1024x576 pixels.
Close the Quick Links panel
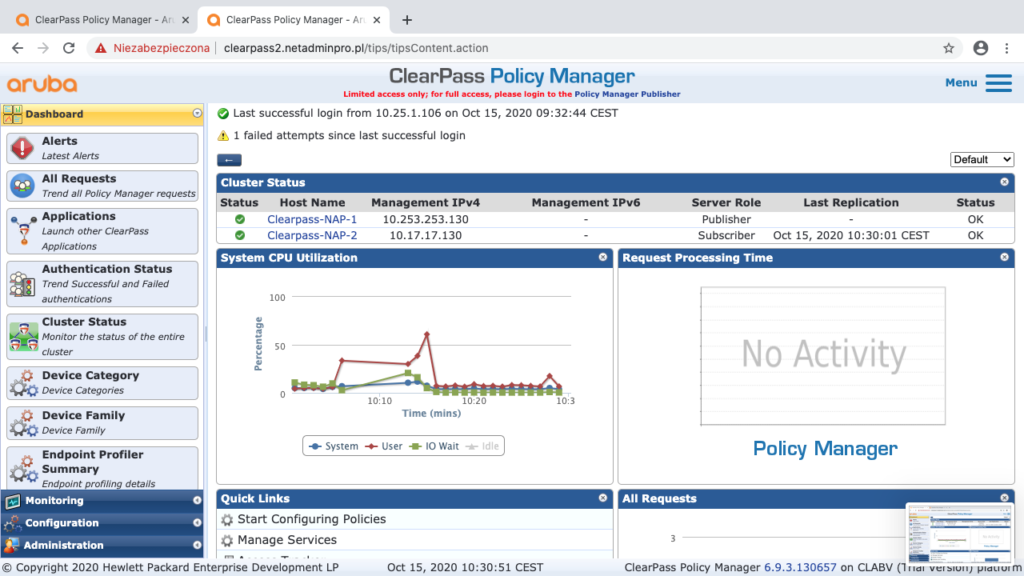tap(603, 498)
